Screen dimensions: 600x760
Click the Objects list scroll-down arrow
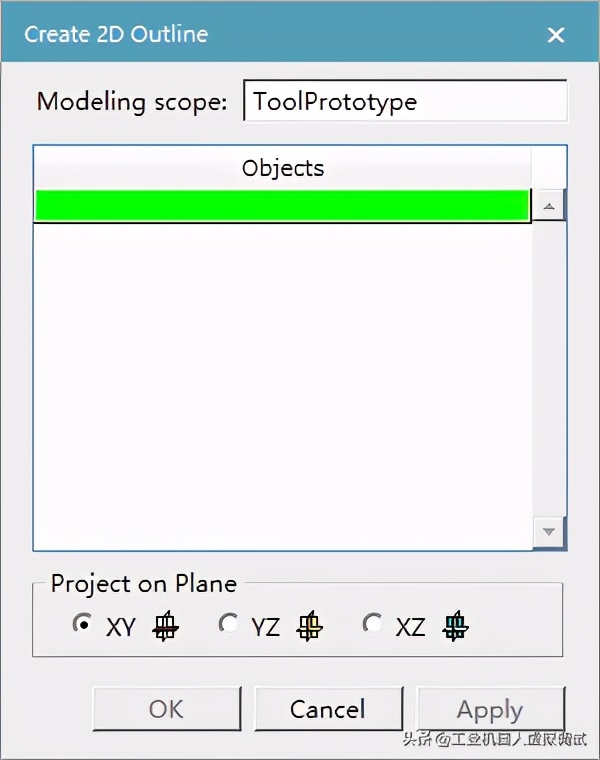click(549, 531)
